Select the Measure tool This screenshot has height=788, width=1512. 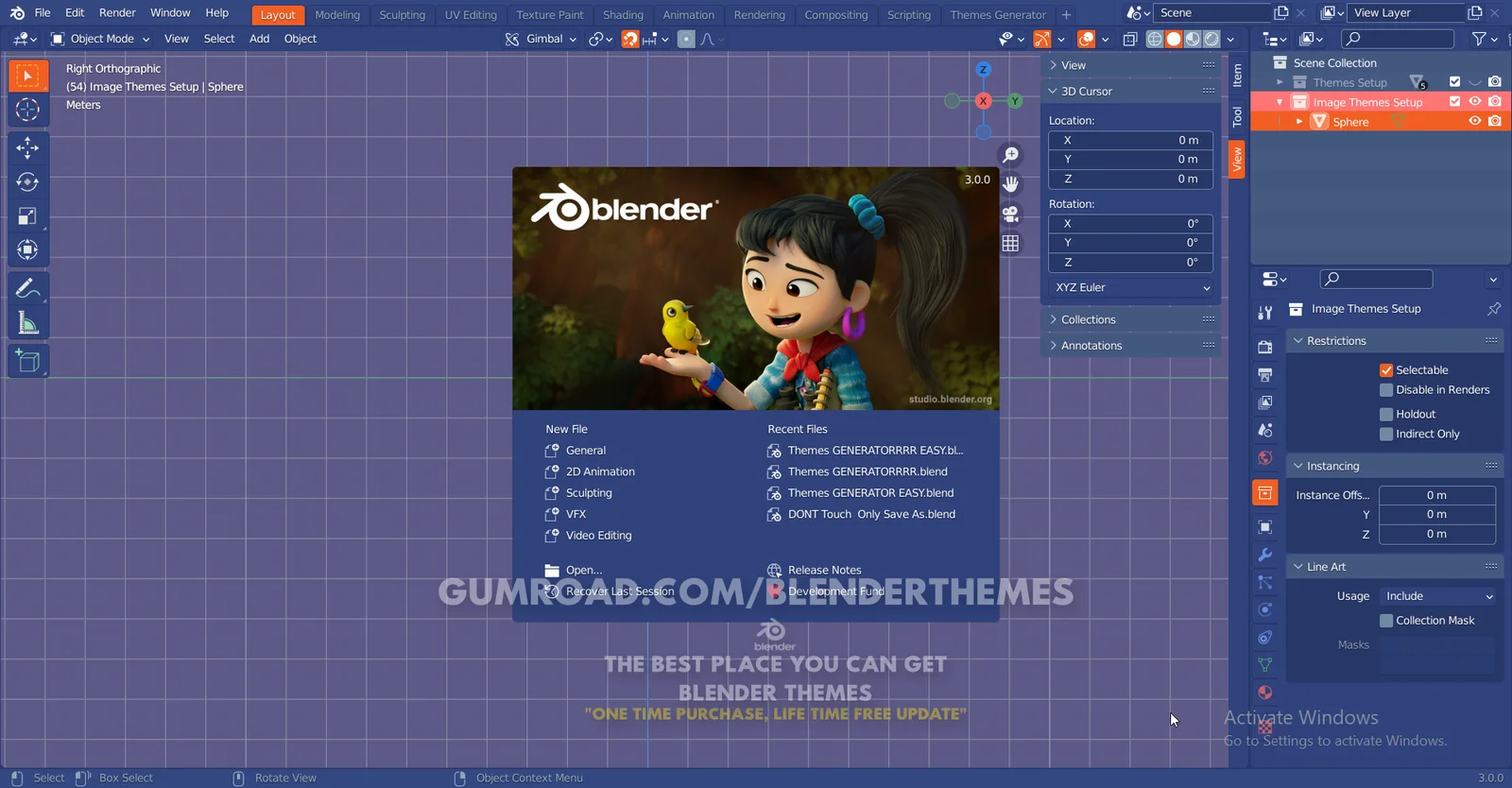tap(27, 323)
